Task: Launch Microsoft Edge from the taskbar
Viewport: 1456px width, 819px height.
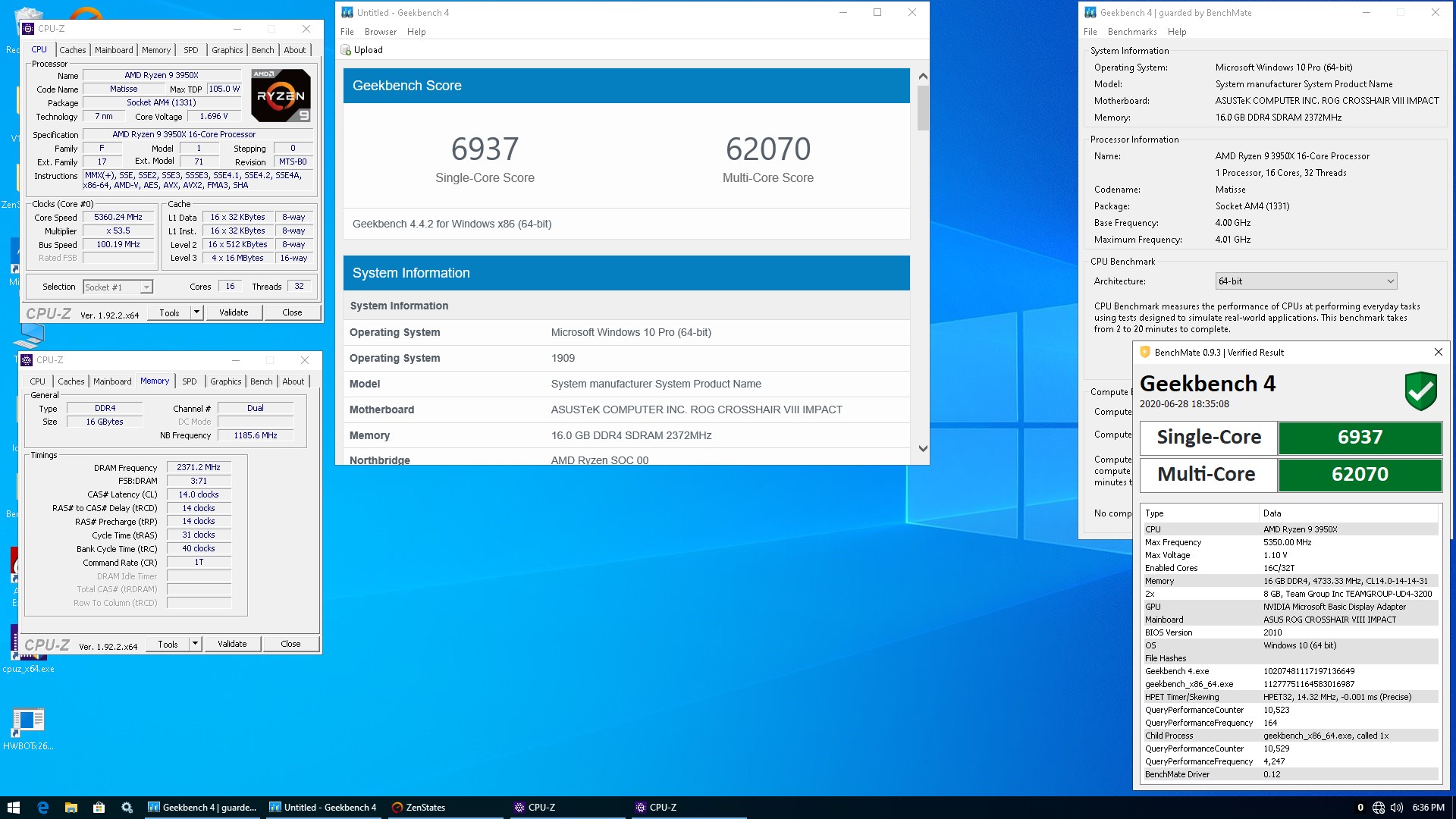Action: pos(42,808)
